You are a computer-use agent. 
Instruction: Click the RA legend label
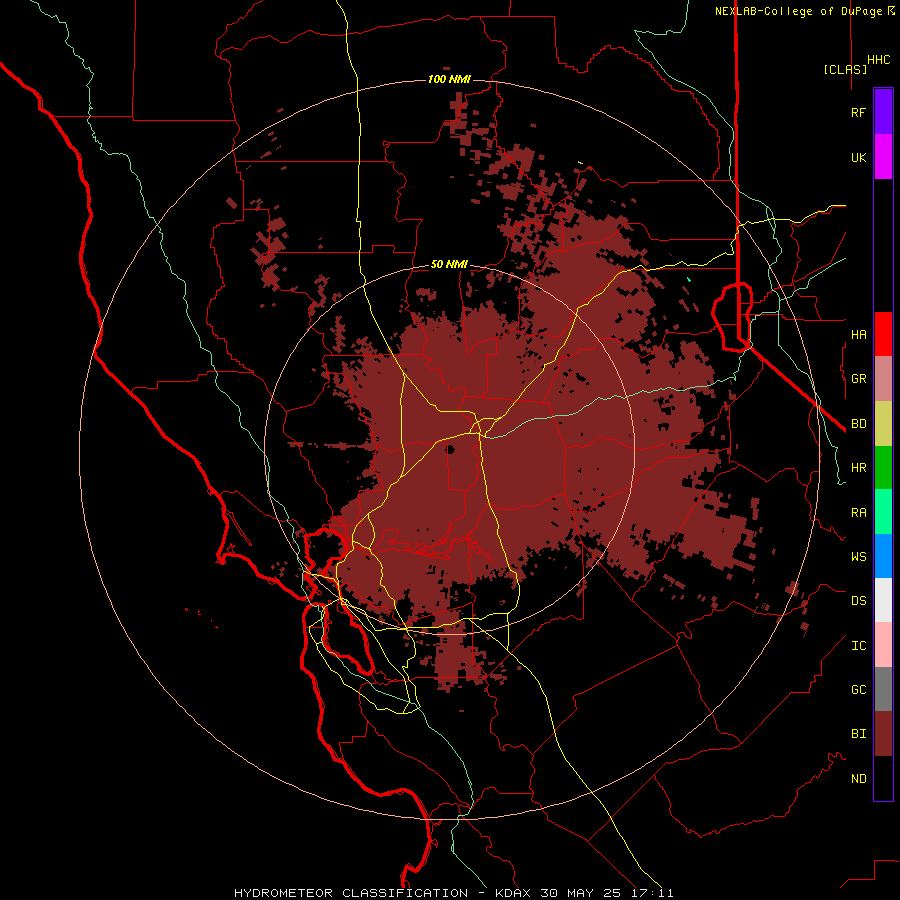point(858,513)
